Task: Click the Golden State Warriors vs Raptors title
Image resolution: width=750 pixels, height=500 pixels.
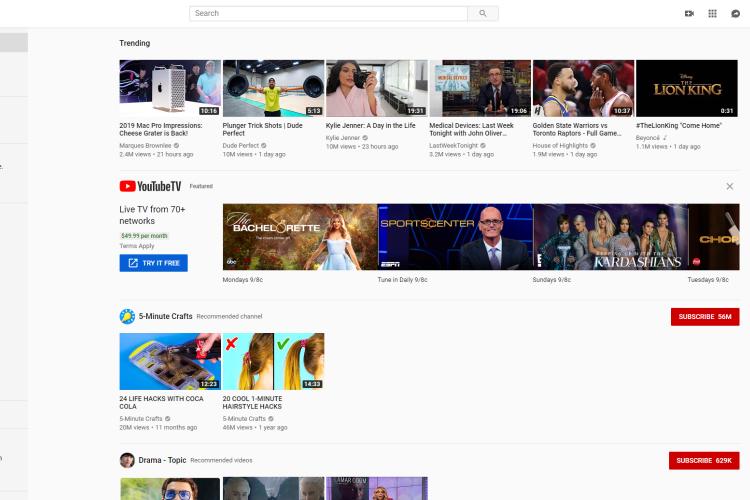Action: (577, 129)
